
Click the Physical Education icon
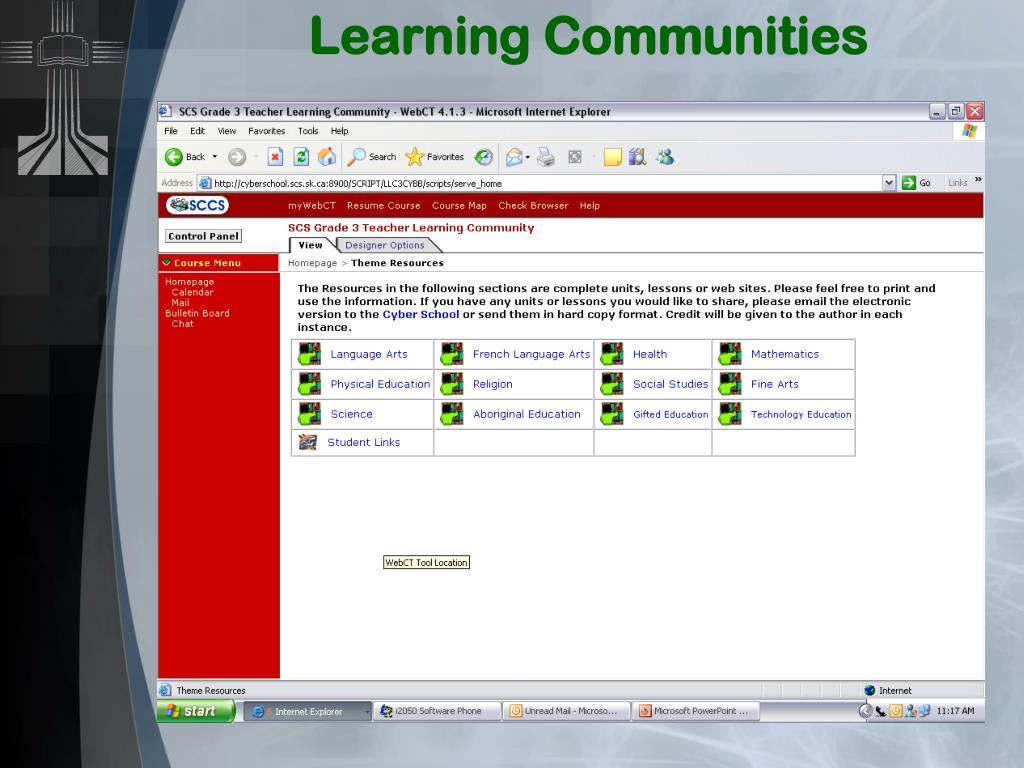coord(310,384)
